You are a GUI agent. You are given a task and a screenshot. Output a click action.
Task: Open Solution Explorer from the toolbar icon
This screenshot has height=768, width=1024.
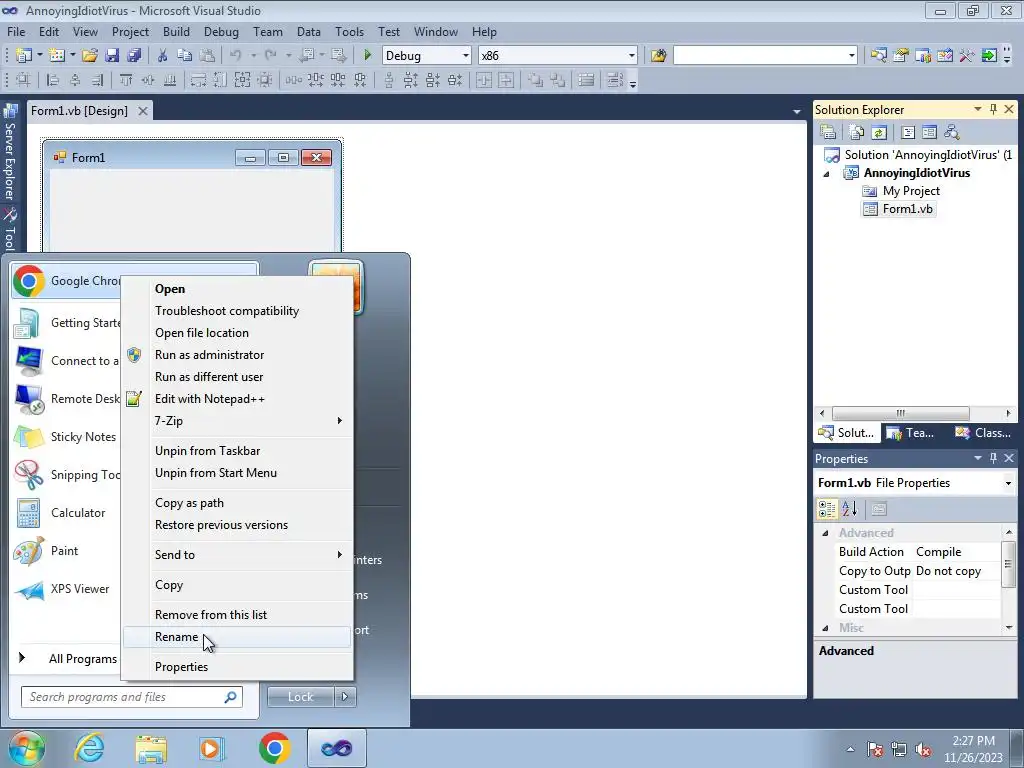click(x=878, y=56)
